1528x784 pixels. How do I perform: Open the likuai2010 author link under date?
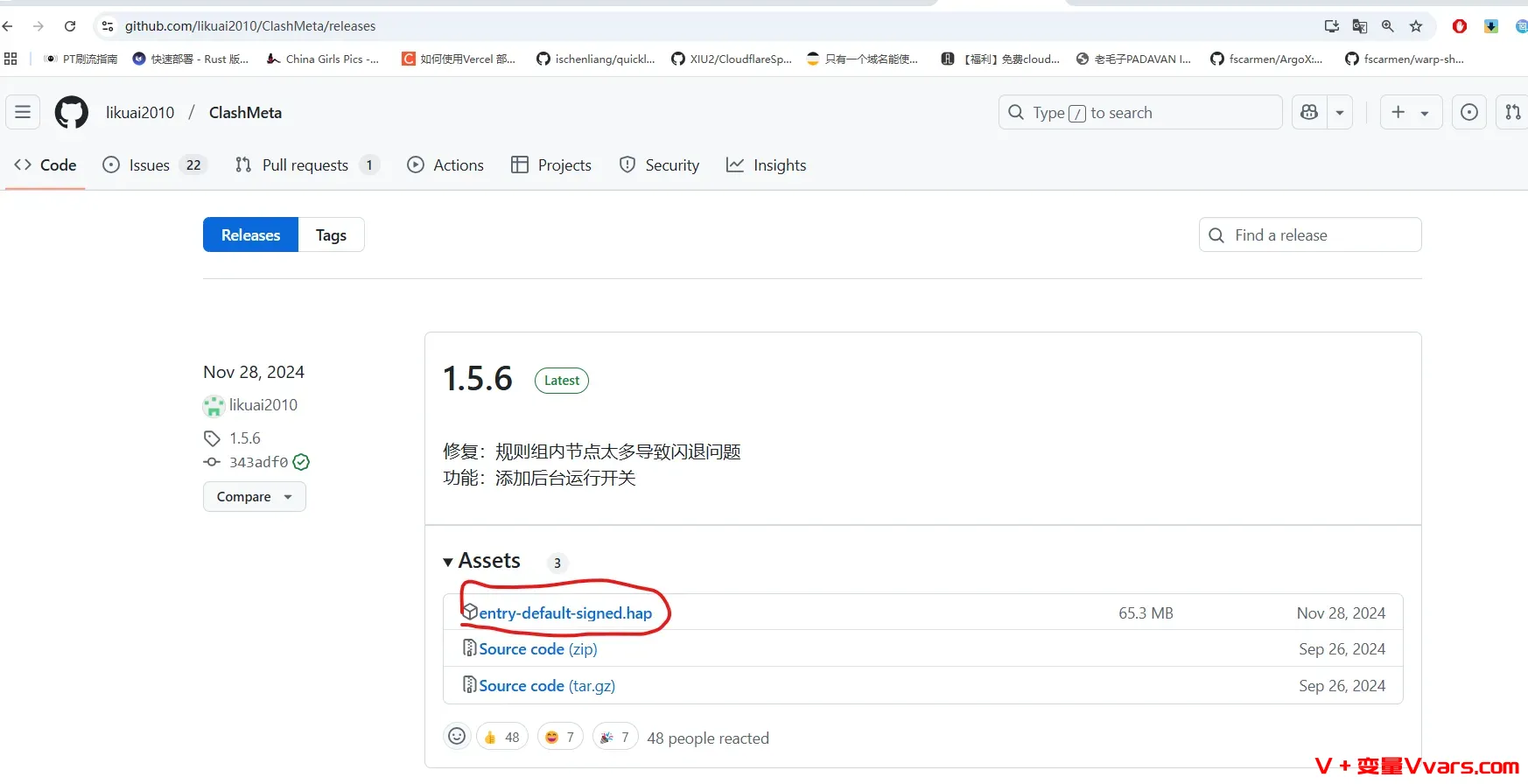(263, 405)
